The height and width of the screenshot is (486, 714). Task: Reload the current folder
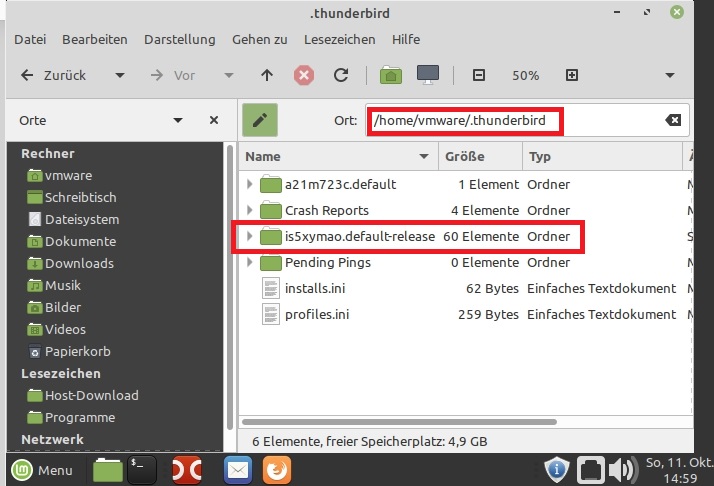pos(341,75)
